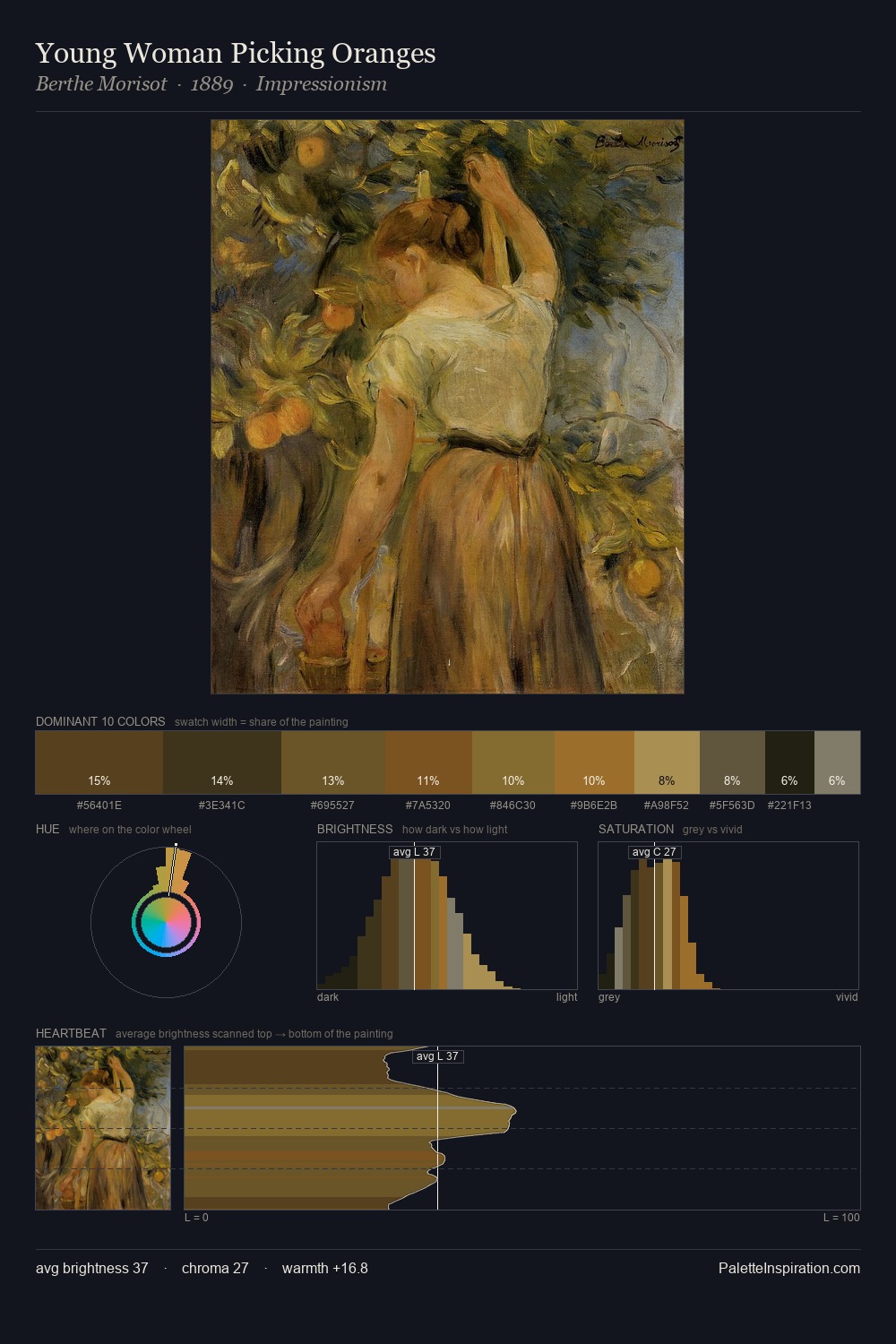The height and width of the screenshot is (1344, 896).
Task: Click the HEARTBEAT section heading
Action: (71, 1033)
